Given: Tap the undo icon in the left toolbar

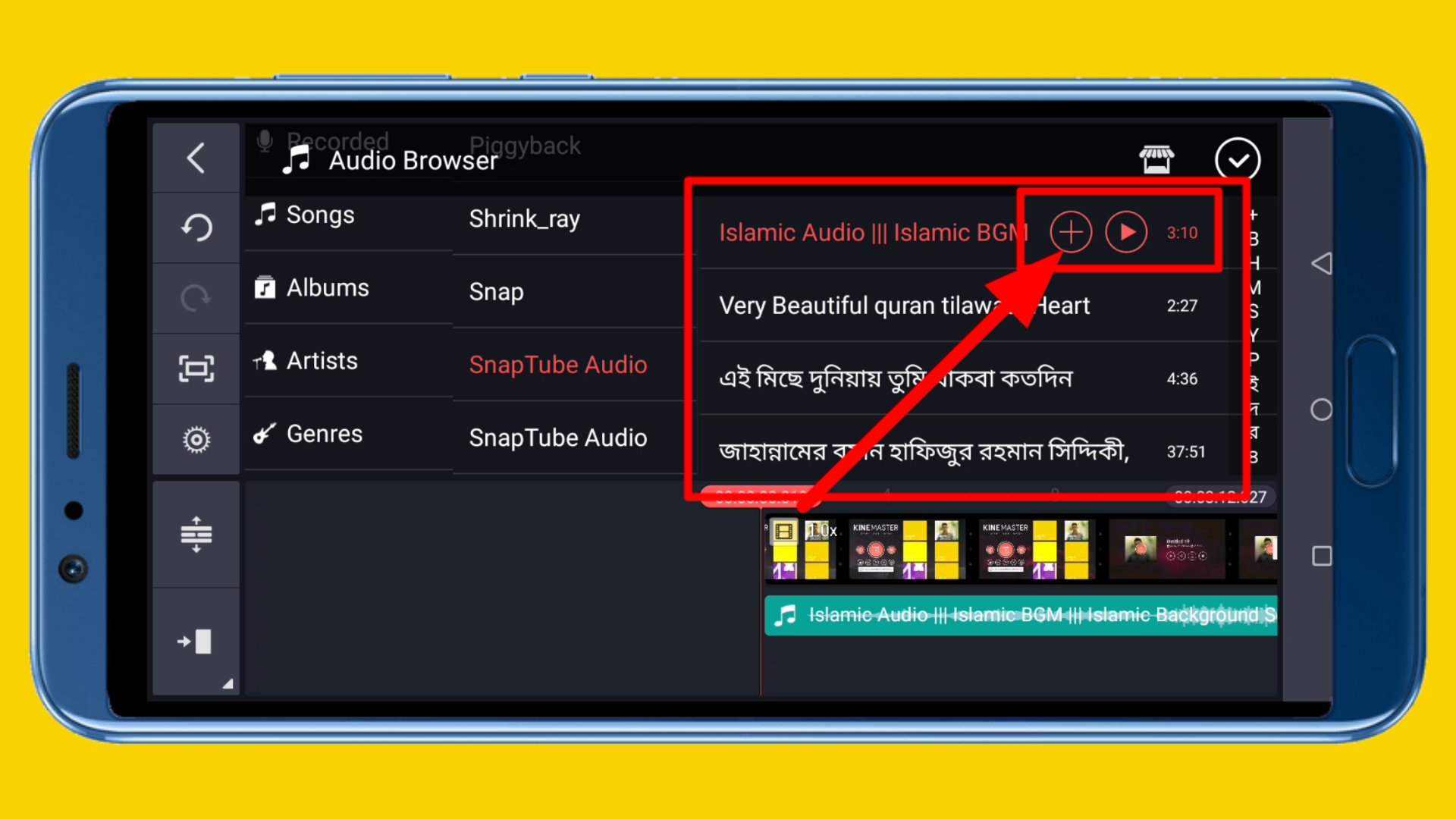Looking at the screenshot, I should (196, 227).
